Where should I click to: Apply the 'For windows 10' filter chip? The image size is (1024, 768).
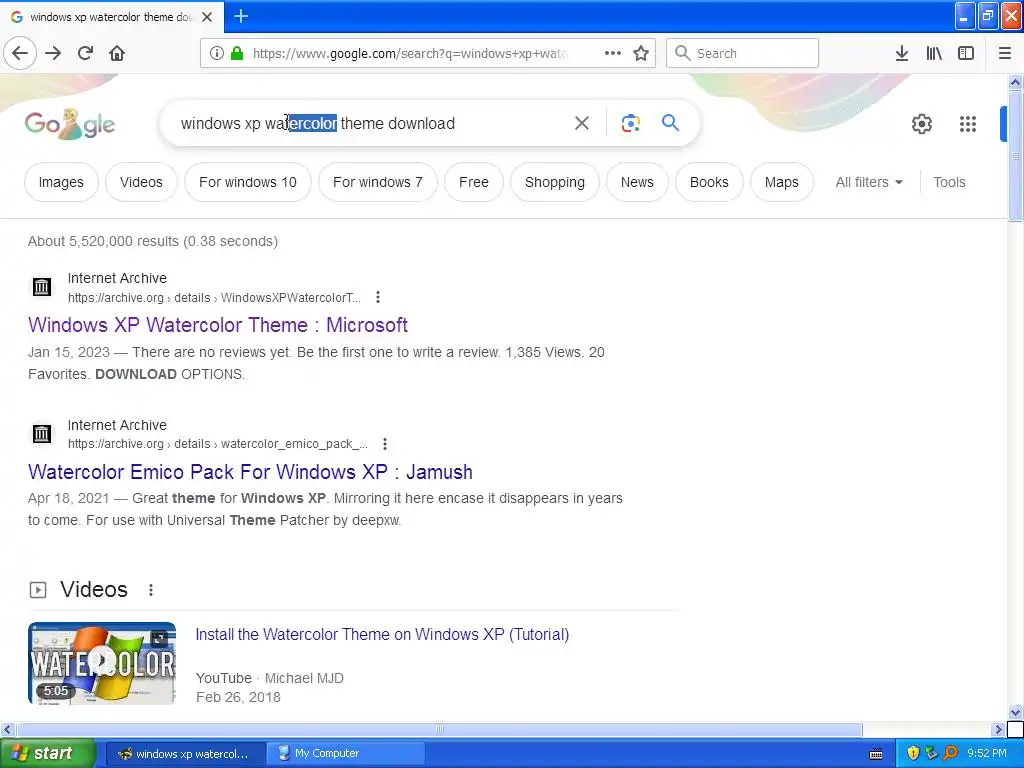[248, 182]
